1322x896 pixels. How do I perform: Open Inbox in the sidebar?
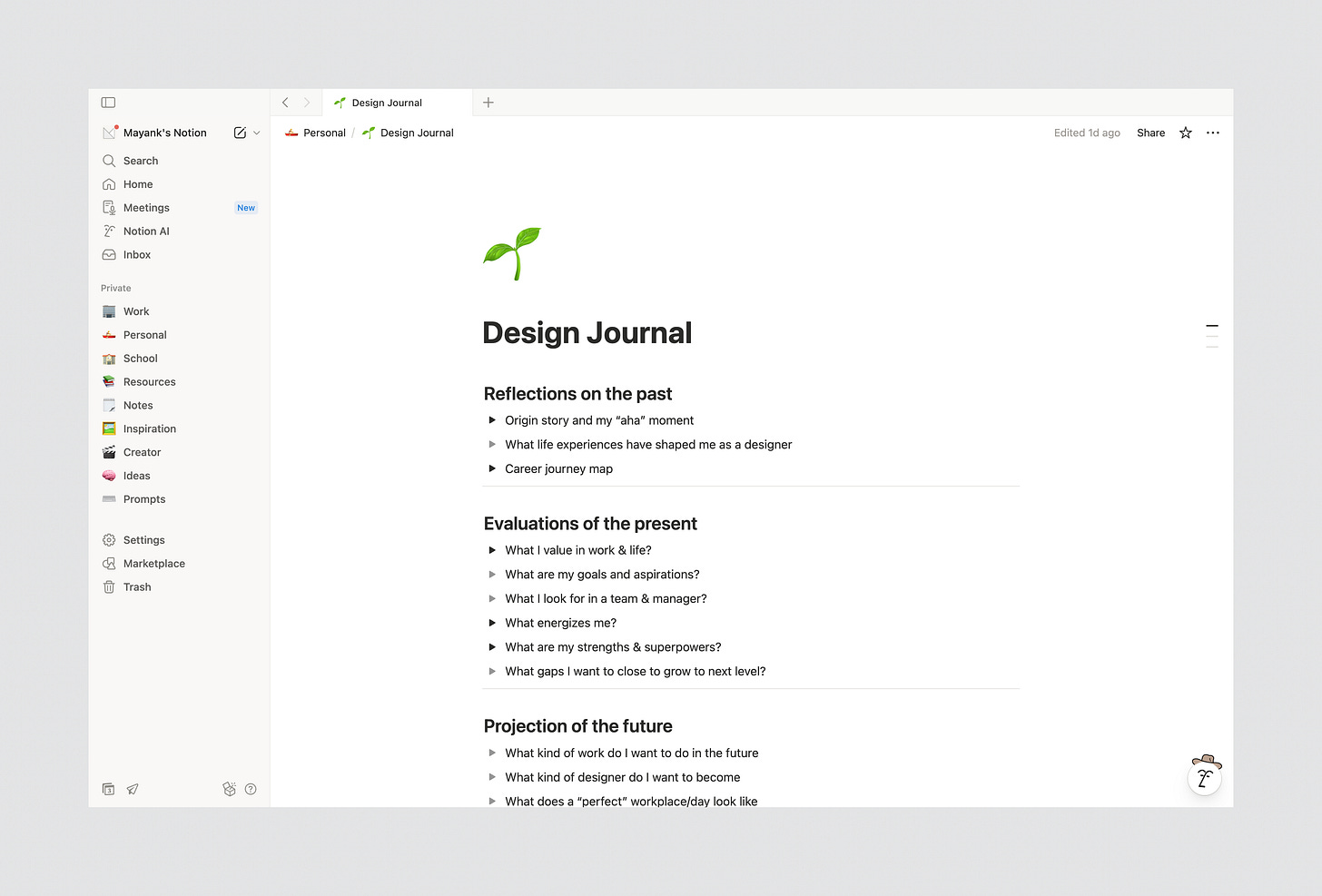(180, 255)
